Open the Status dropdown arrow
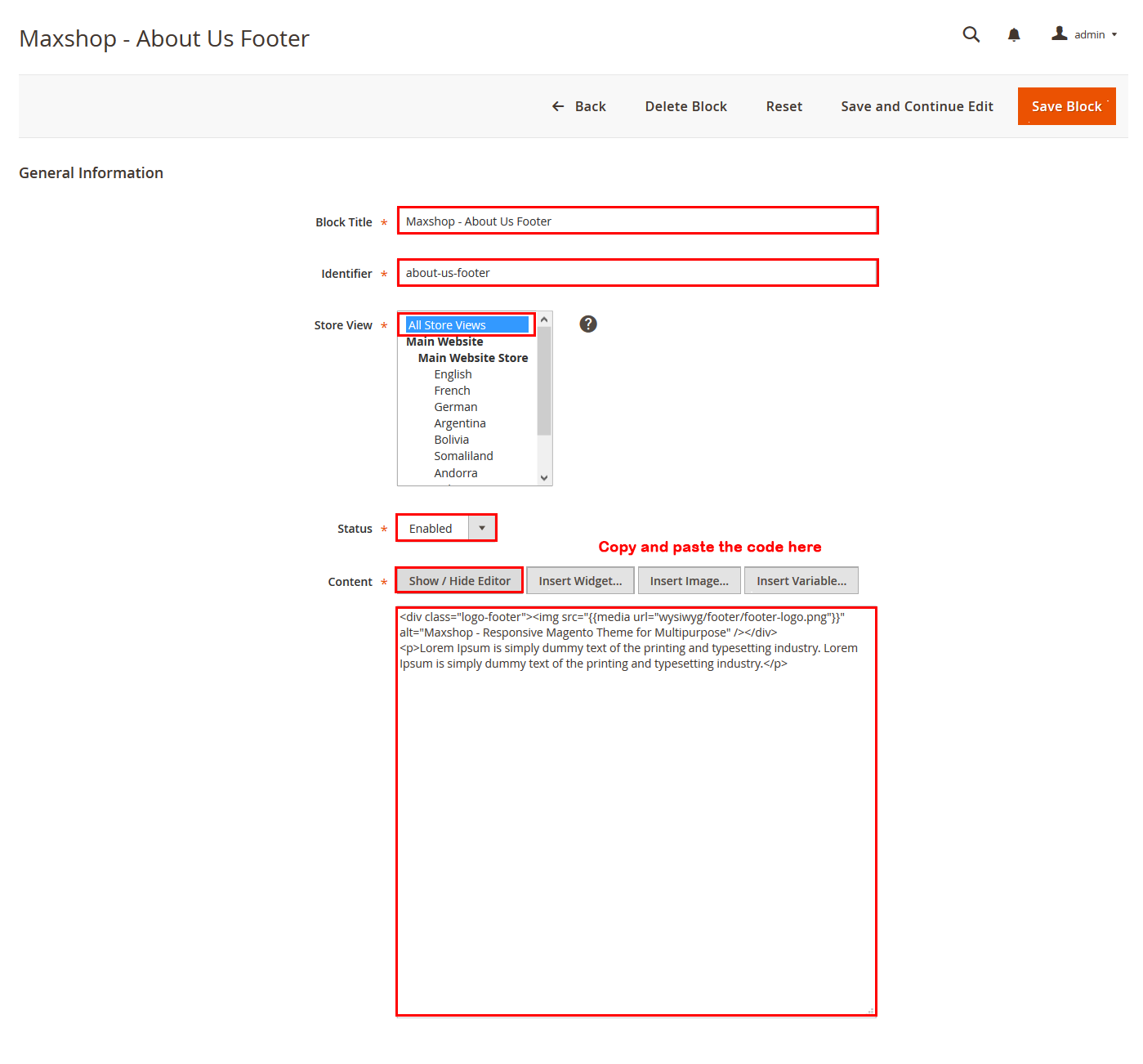Viewport: 1143px width, 1064px height. (x=482, y=528)
